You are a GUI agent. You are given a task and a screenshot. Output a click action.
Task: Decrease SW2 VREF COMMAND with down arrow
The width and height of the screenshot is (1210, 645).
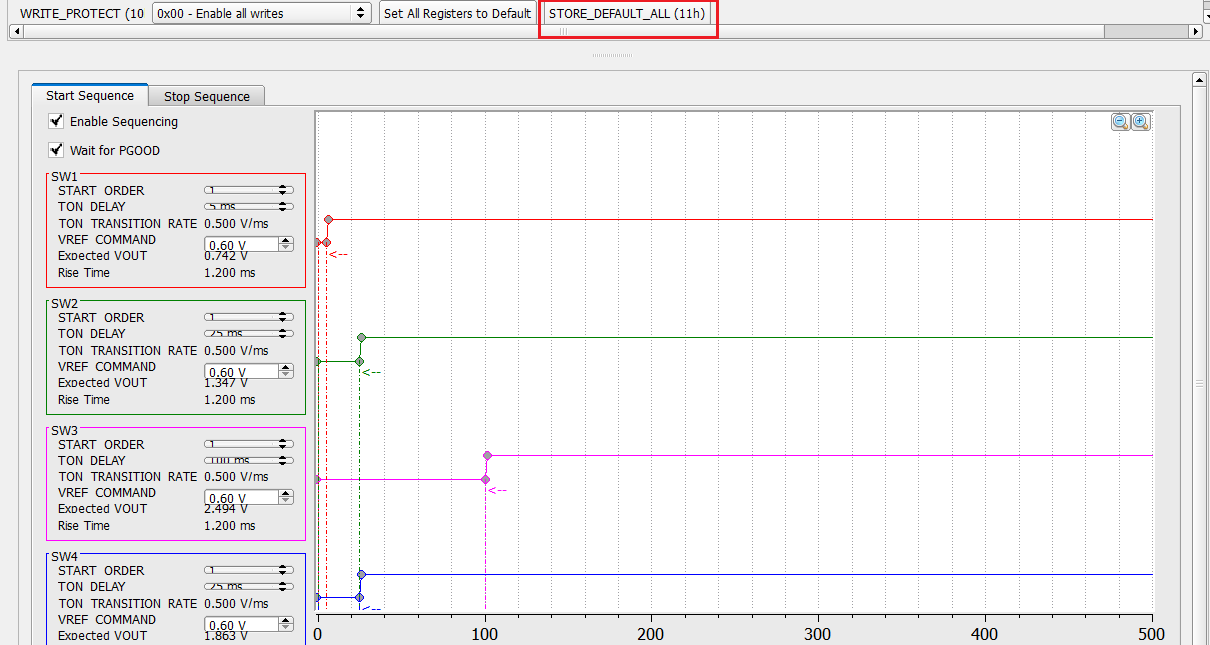286,375
